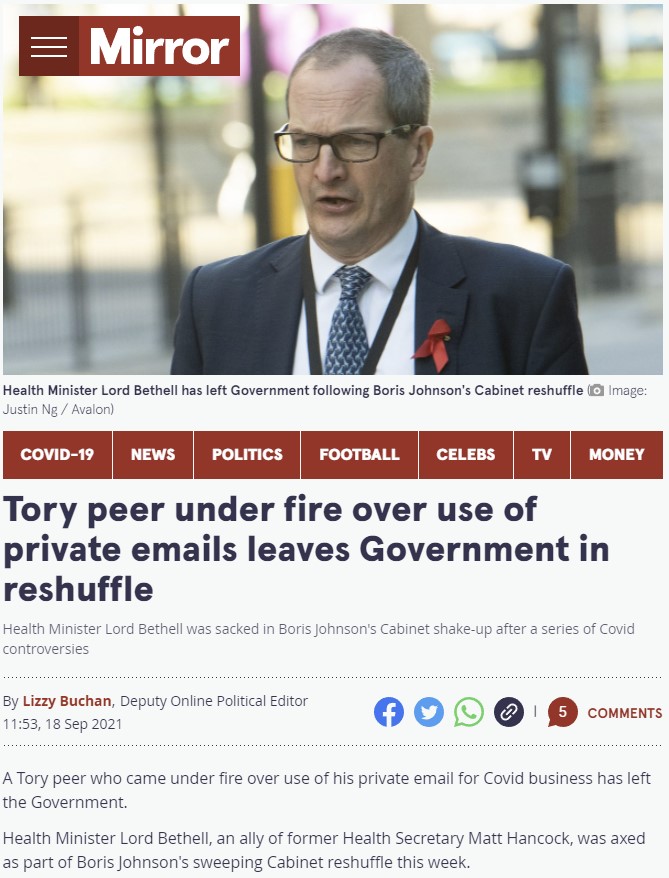This screenshot has width=669, height=878.
Task: Click the article headline text
Action: point(306,549)
